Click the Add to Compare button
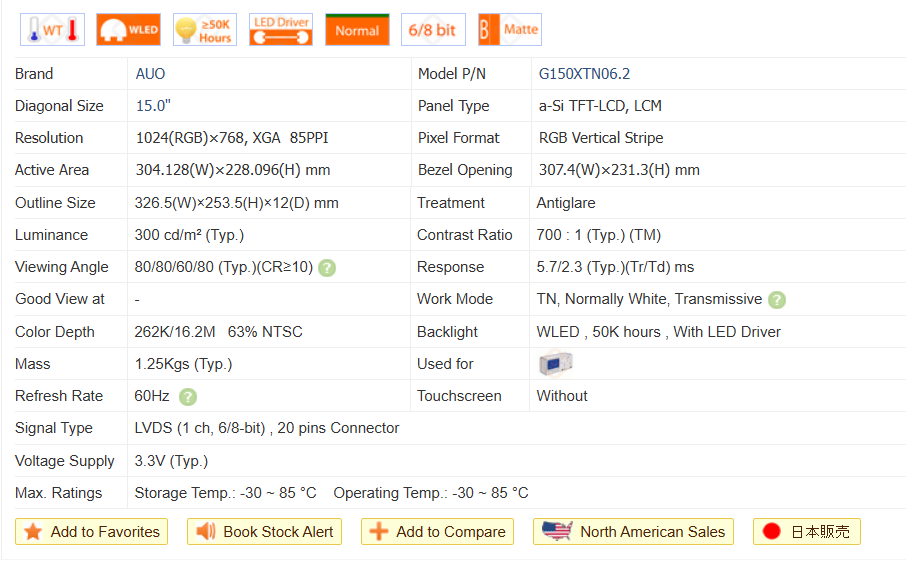Screen dimensions: 906x562 (437, 532)
